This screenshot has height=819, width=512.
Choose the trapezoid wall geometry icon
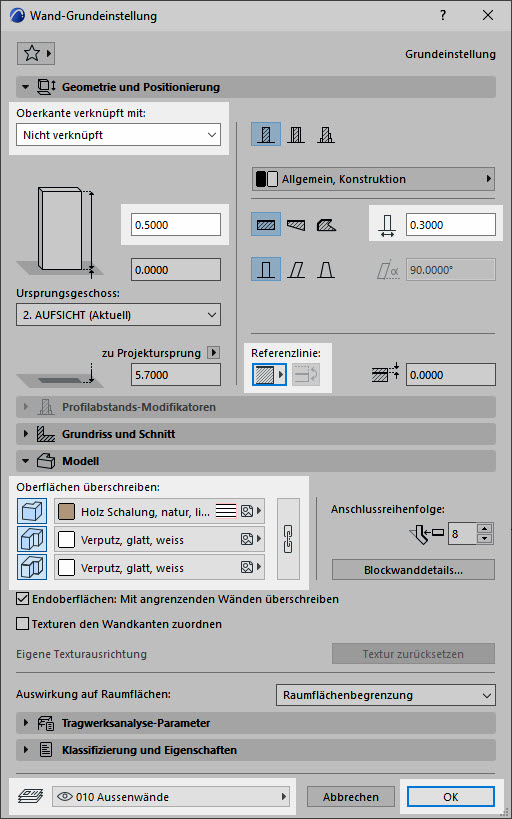(296, 225)
